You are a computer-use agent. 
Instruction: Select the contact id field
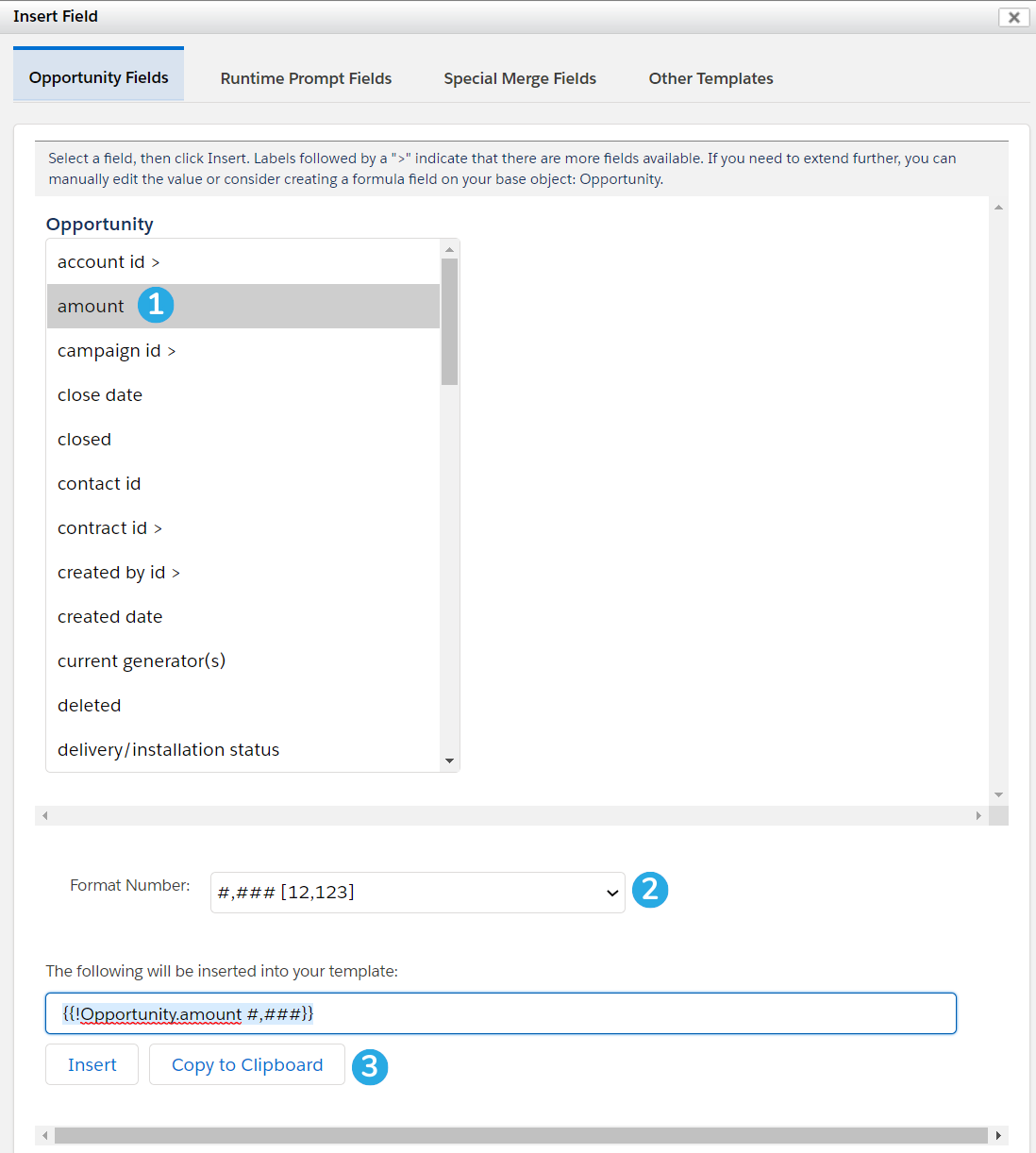(243, 484)
